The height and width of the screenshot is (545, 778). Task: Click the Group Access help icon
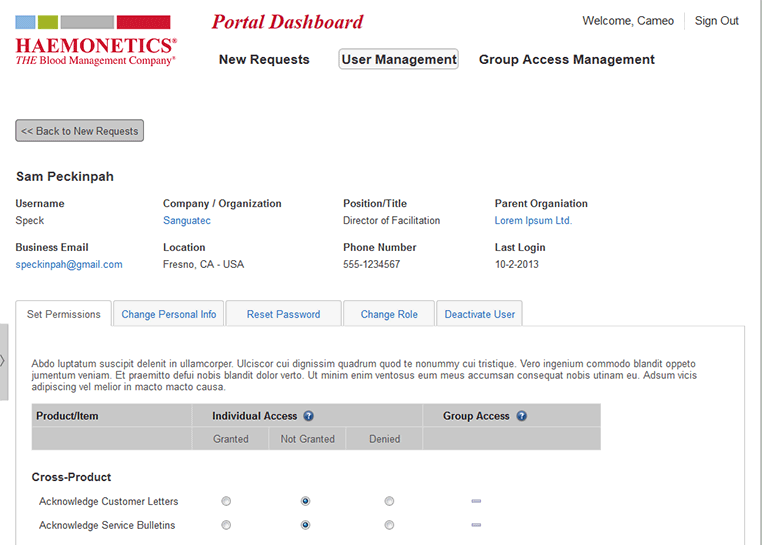[x=521, y=416]
